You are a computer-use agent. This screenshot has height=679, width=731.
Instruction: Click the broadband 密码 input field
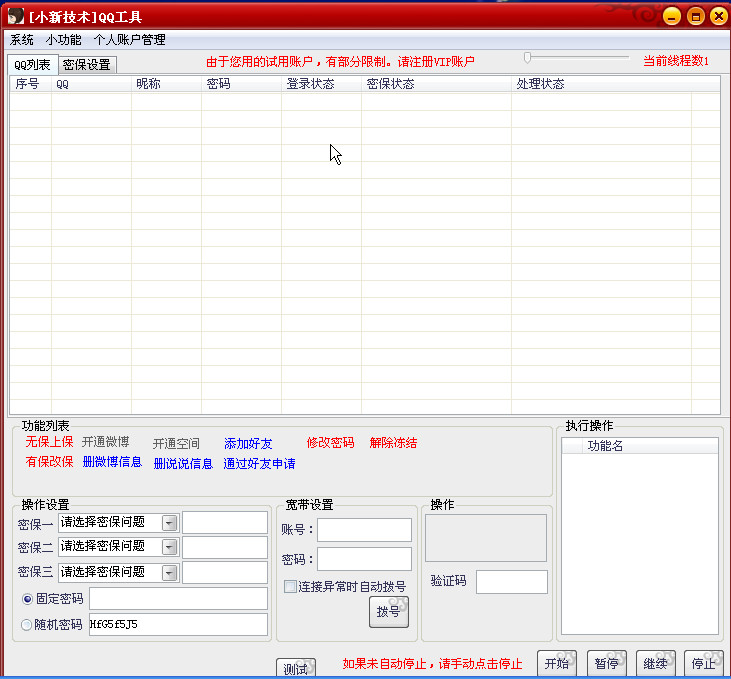(365, 559)
